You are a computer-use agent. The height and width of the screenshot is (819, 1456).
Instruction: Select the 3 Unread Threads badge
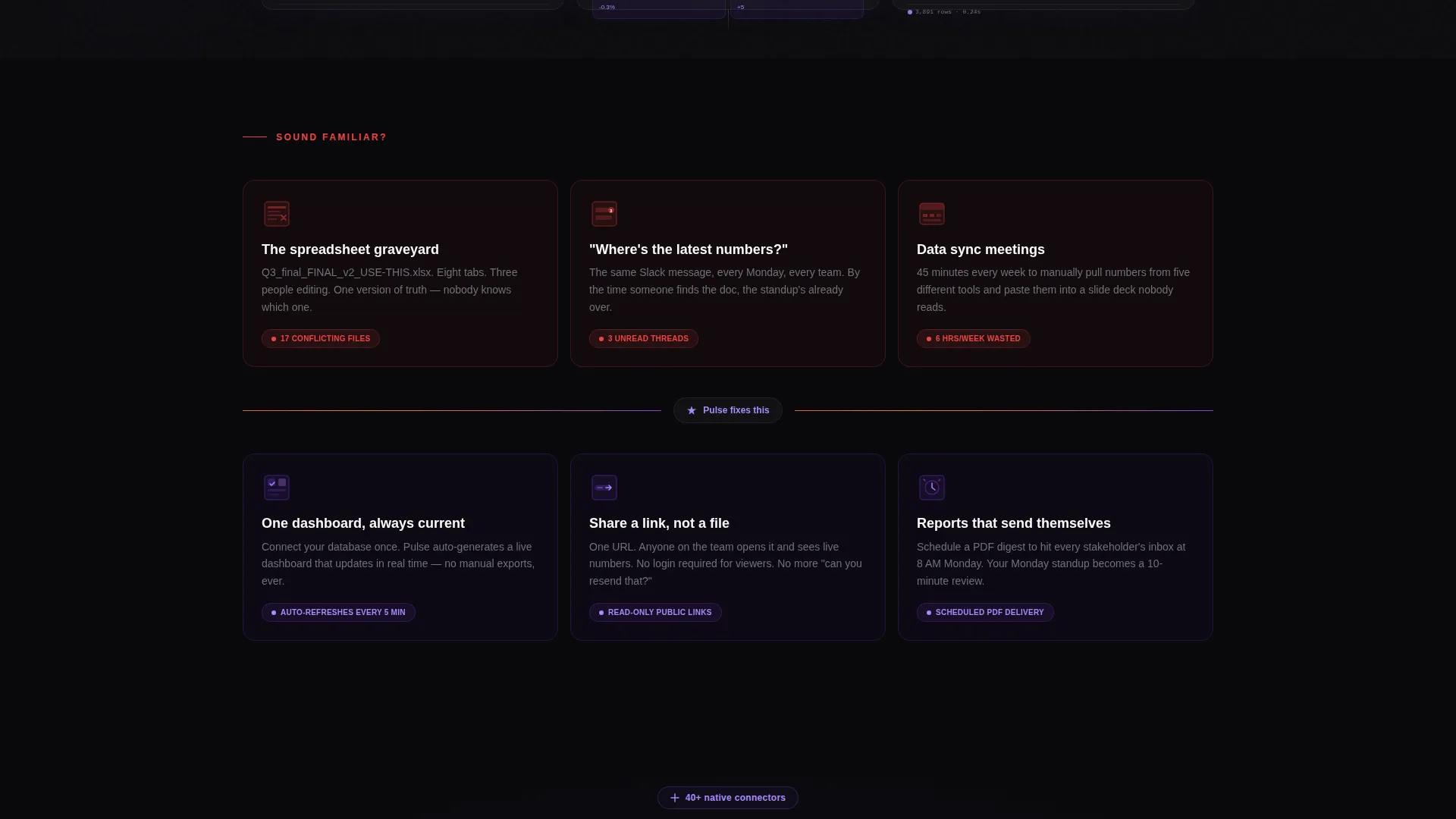644,339
